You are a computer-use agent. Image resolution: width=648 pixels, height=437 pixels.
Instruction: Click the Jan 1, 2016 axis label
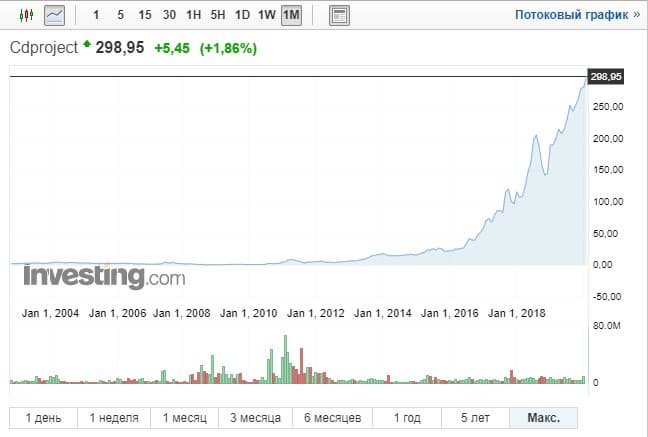(x=450, y=313)
